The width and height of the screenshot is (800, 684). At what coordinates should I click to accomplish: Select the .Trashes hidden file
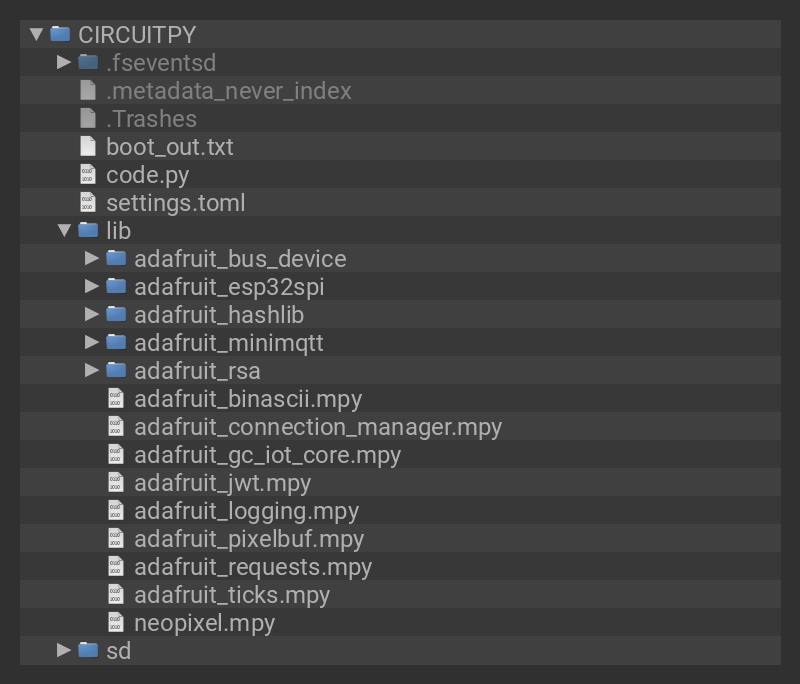coord(151,118)
